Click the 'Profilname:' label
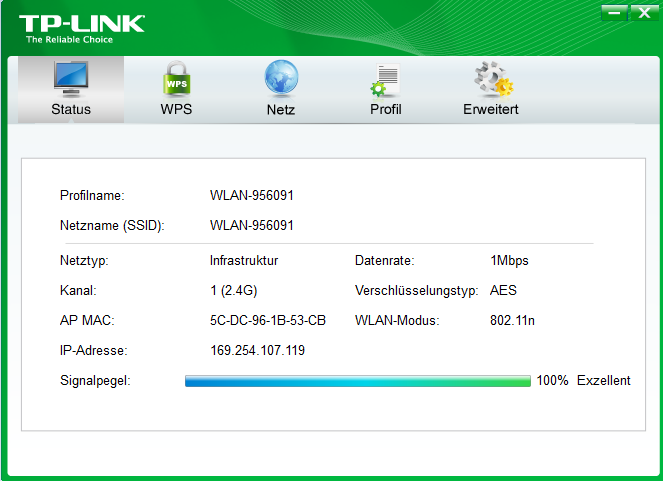This screenshot has width=665, height=484. [92, 196]
